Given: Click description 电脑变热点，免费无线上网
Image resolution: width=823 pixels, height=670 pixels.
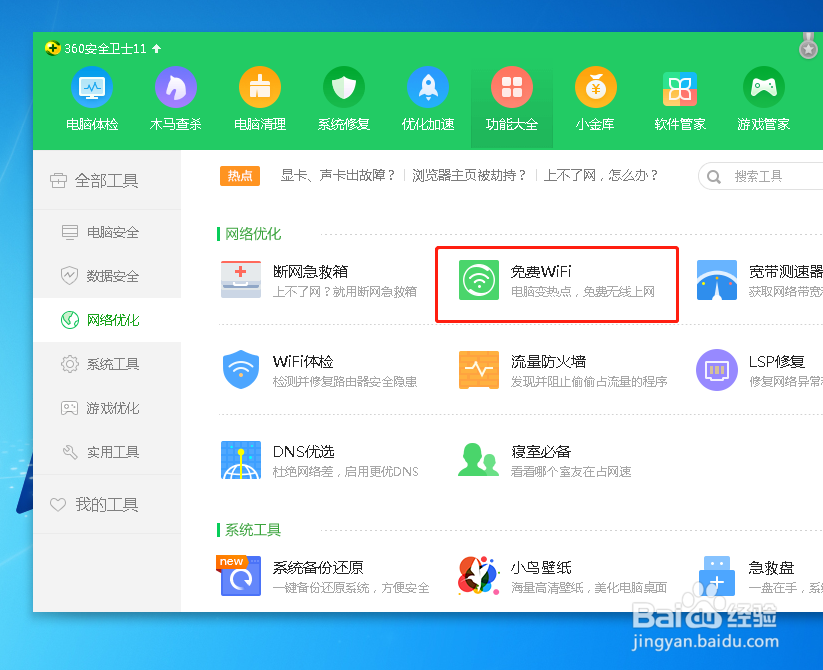Looking at the screenshot, I should click(x=583, y=292).
